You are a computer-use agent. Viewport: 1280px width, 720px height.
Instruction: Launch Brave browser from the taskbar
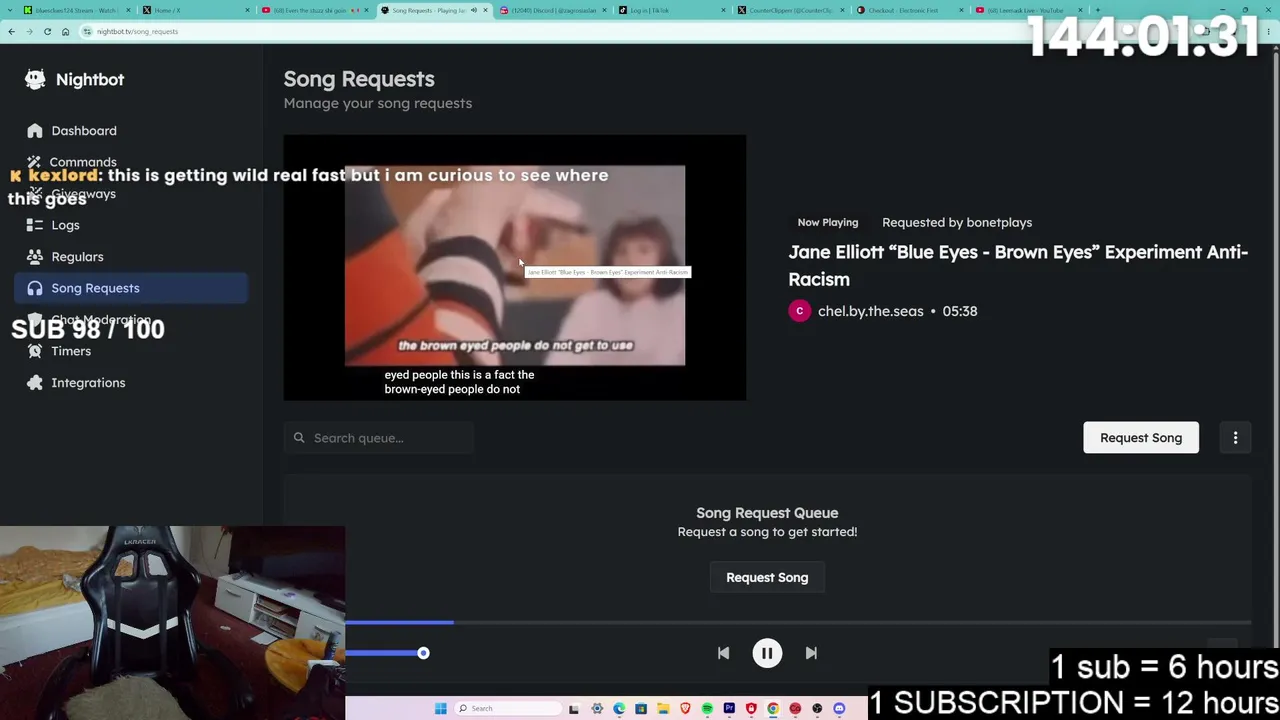685,709
